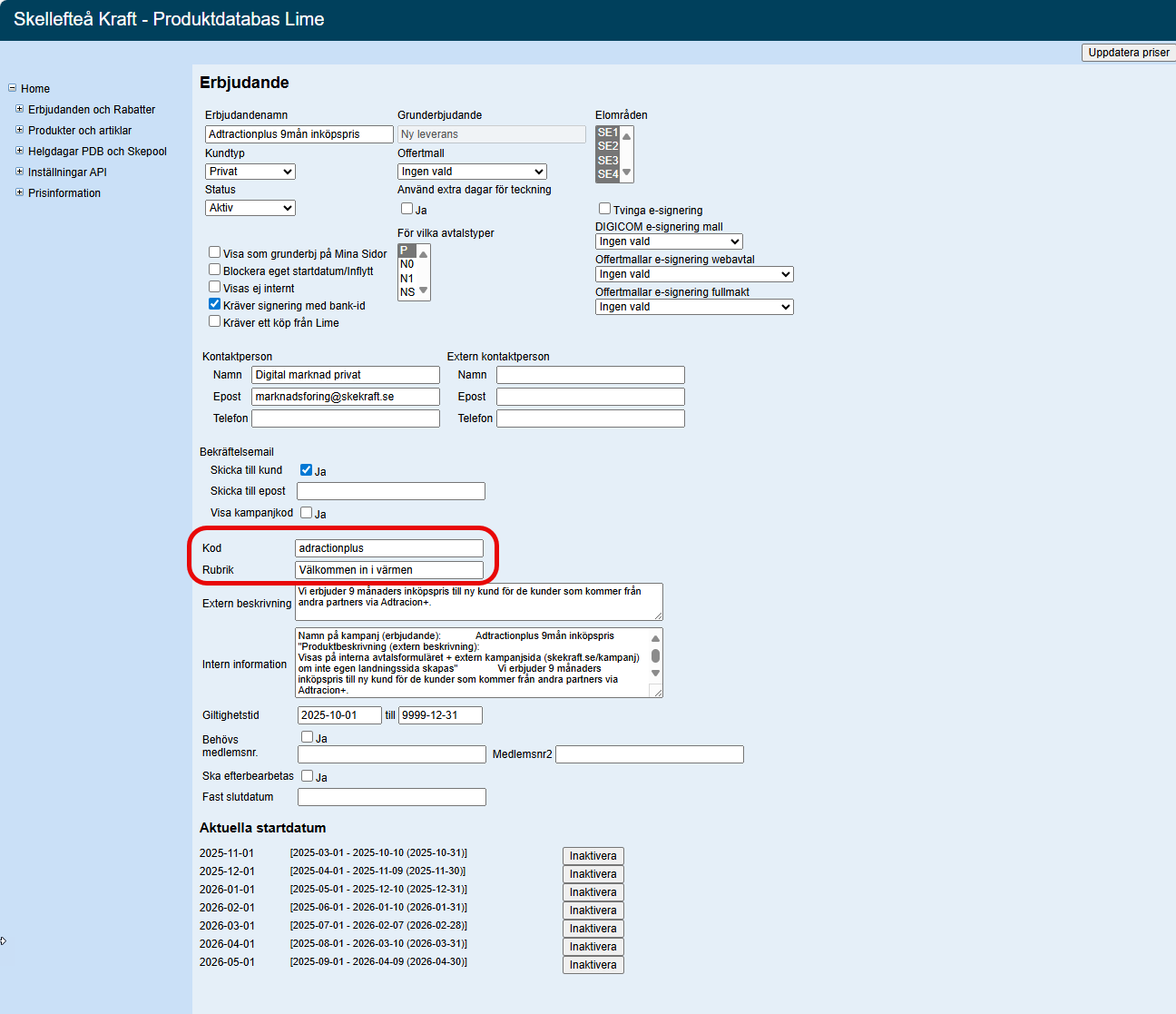This screenshot has width=1176, height=1014.
Task: Open Home in the navigation menu
Action: coord(35,89)
